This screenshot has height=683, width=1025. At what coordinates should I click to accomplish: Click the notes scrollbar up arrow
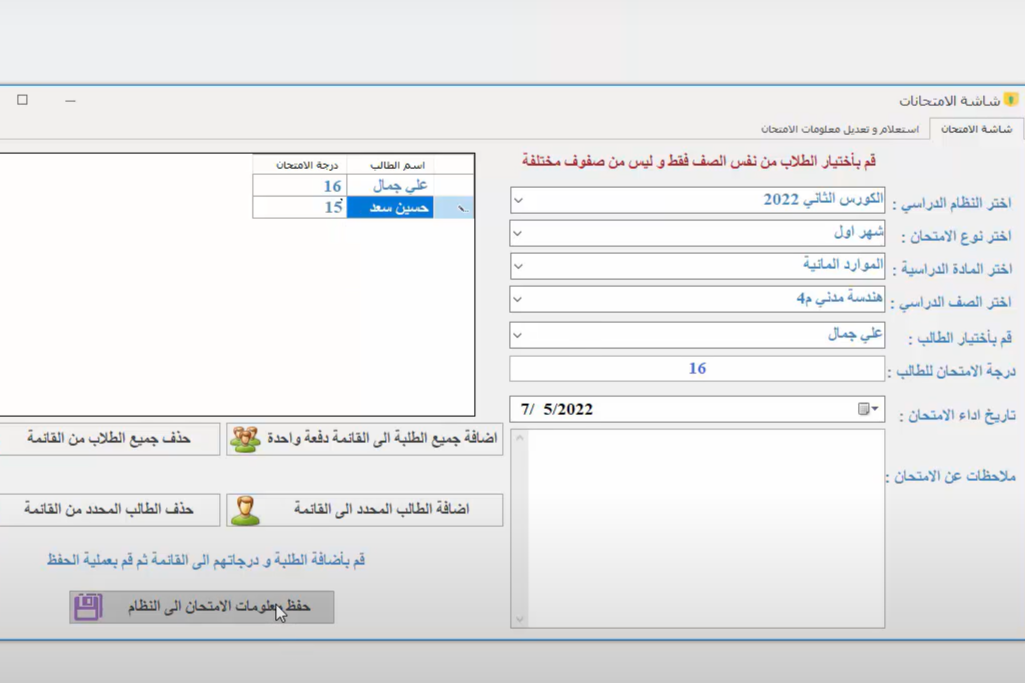(x=520, y=438)
